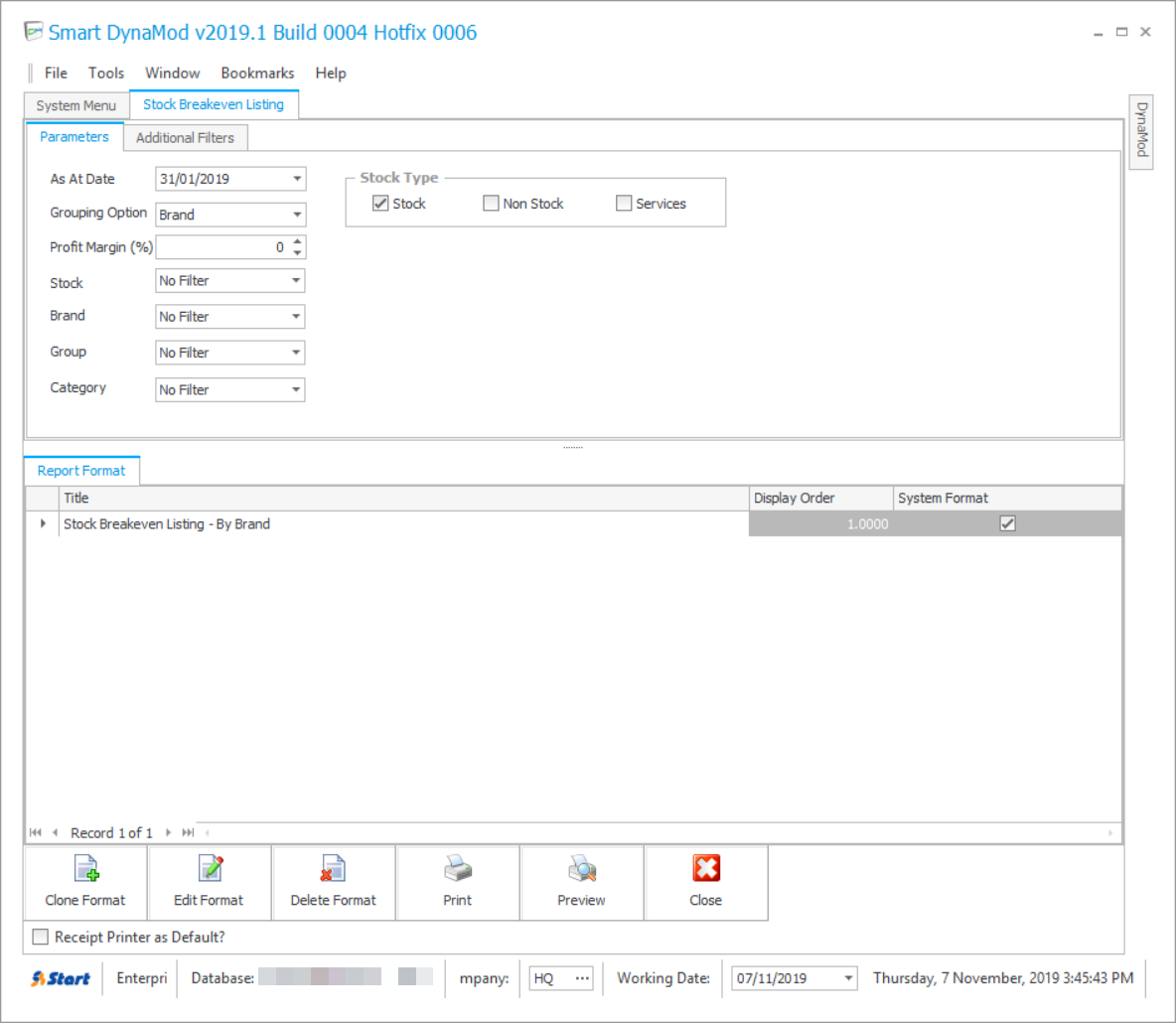Click the horizontal scrollbar of report grid
The height and width of the screenshot is (1023, 1176).
[x=659, y=832]
